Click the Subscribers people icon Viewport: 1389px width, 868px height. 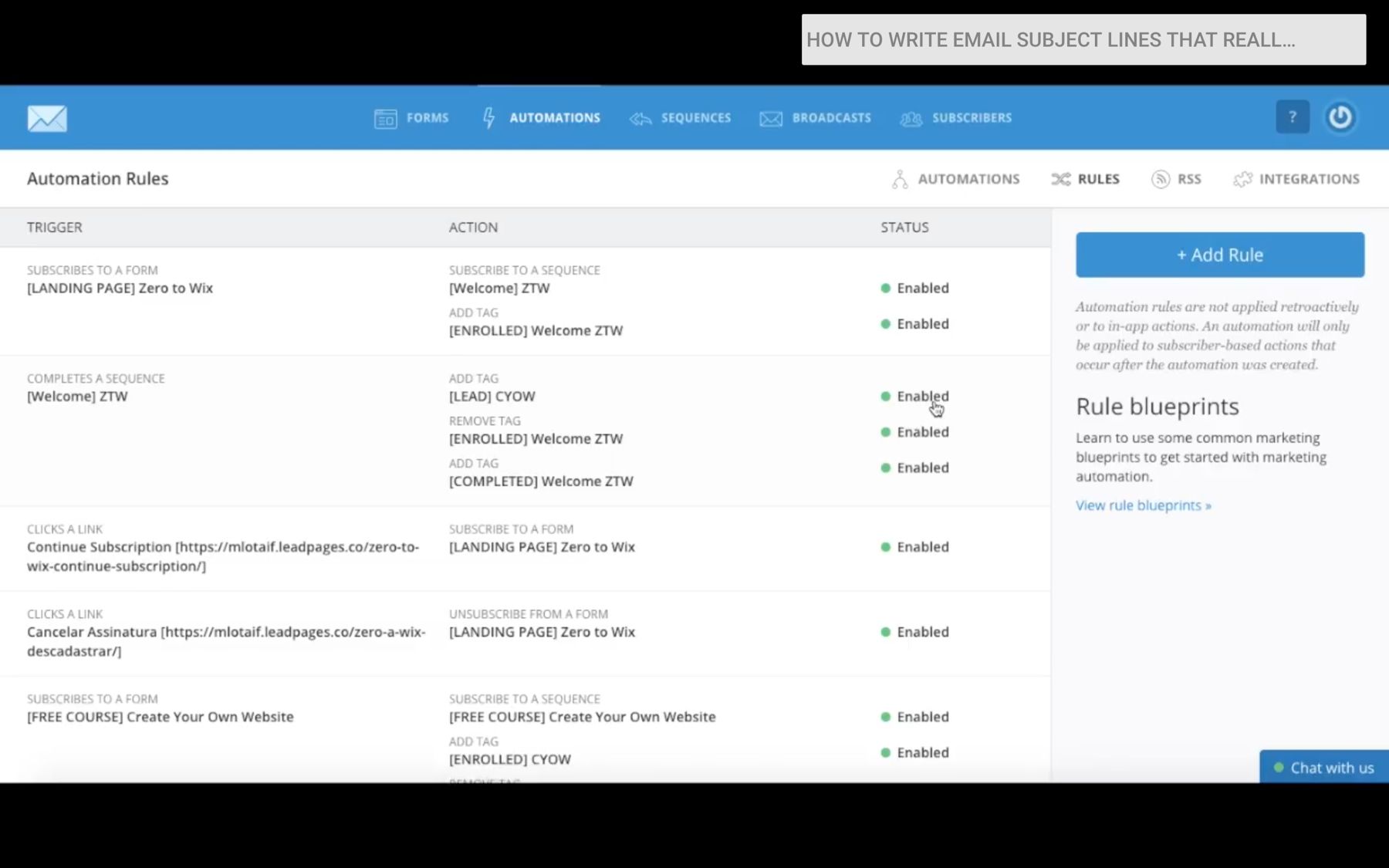(x=911, y=118)
